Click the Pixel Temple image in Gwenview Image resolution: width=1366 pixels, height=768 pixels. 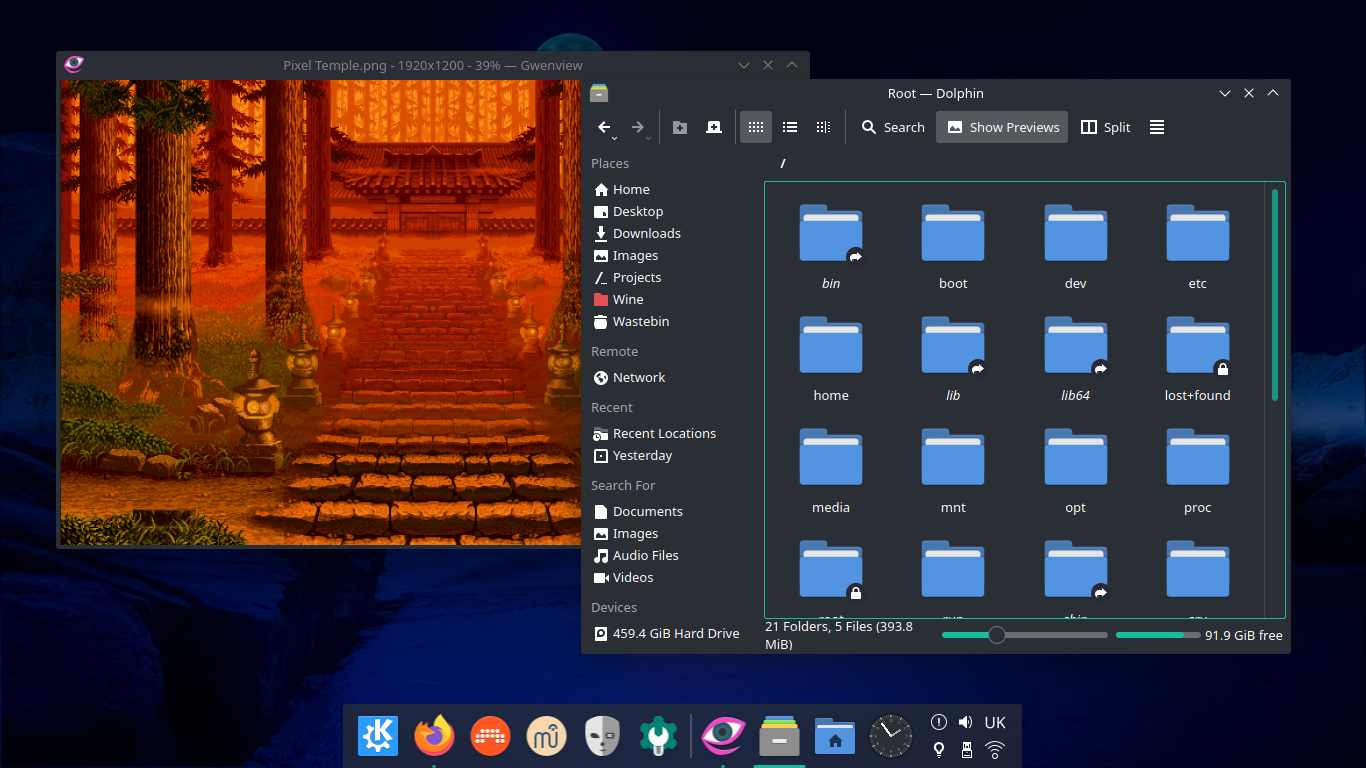coord(321,312)
